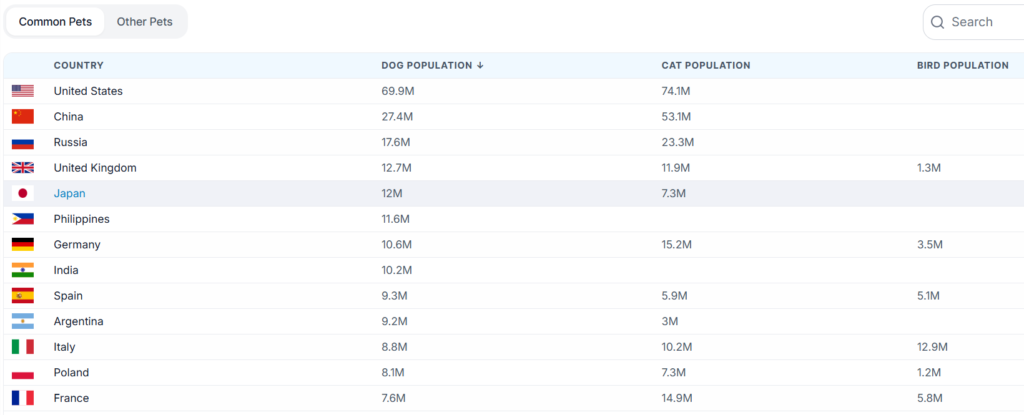Viewport: 1024px width, 415px height.
Task: Sort by Bird Population column header
Action: 962,65
